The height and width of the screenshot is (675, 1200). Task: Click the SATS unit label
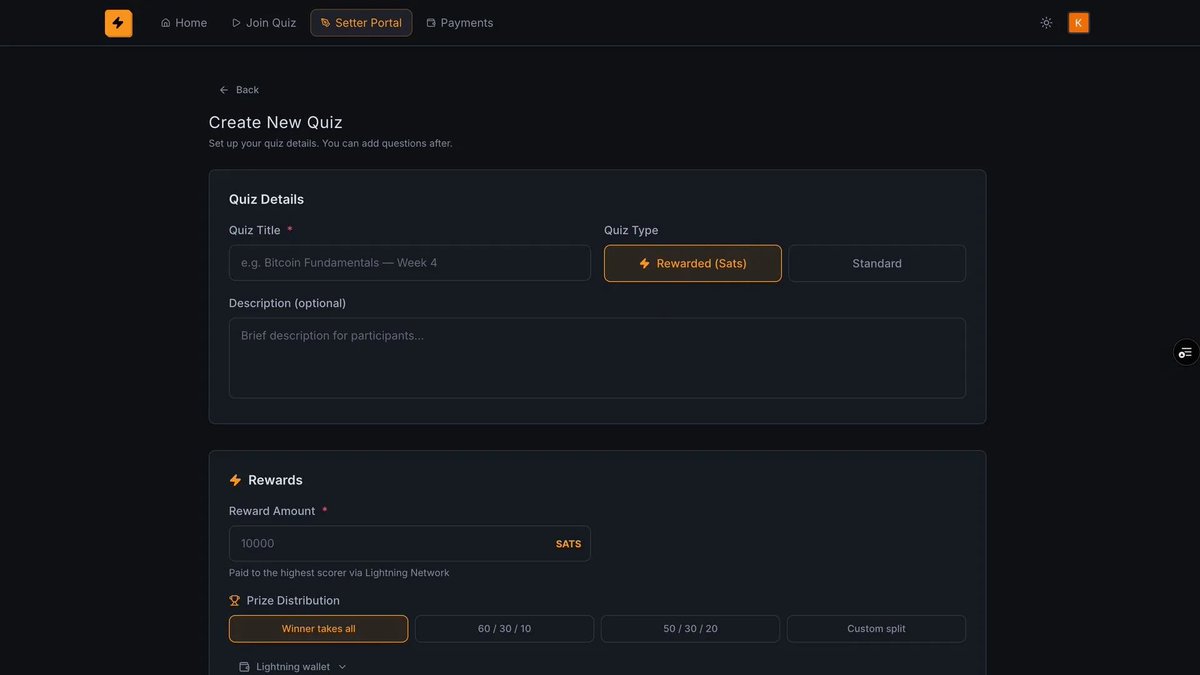[568, 544]
